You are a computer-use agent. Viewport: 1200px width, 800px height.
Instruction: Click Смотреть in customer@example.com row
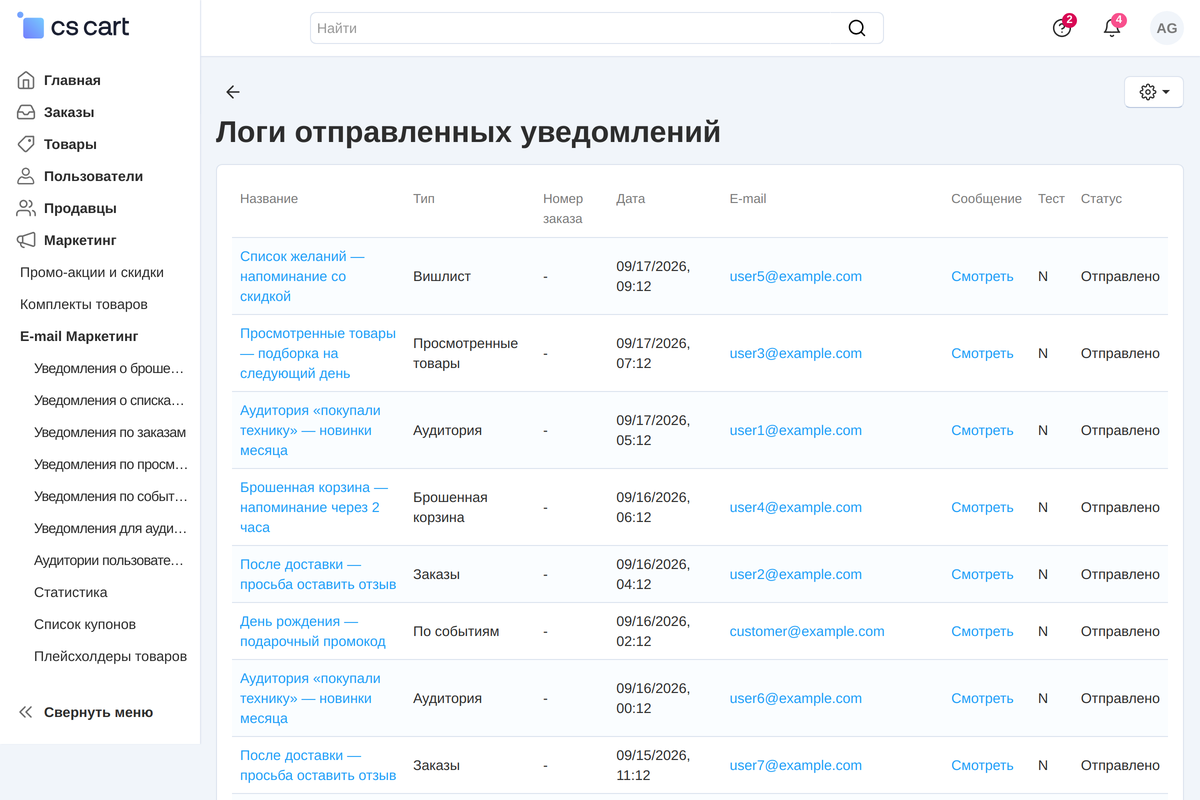point(982,631)
